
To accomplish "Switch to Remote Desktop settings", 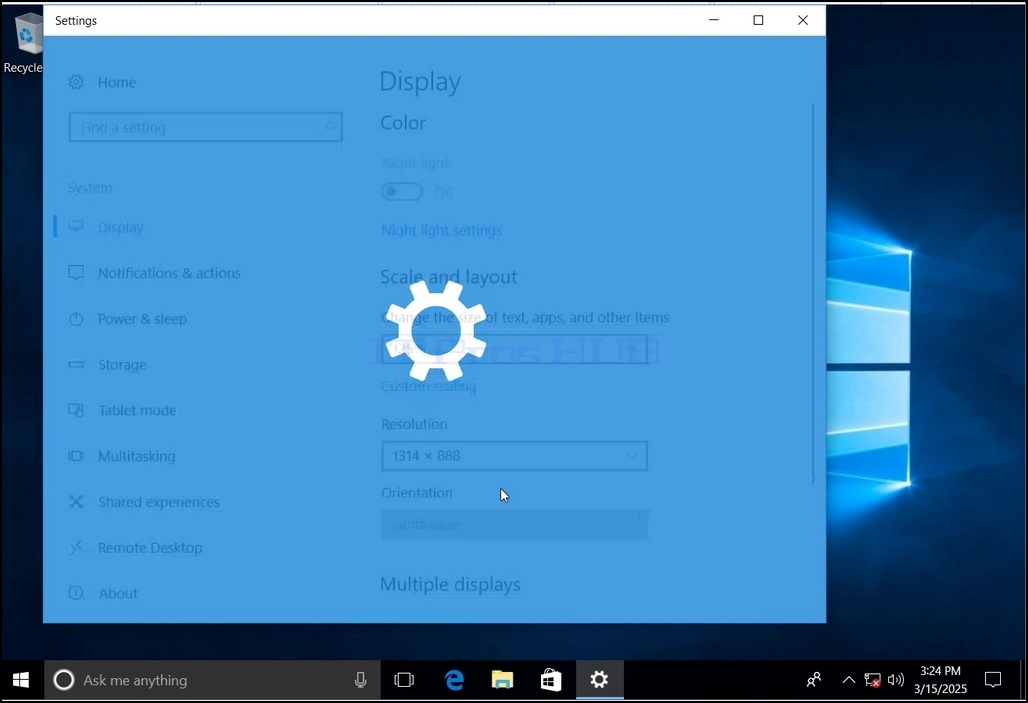I will click(150, 548).
